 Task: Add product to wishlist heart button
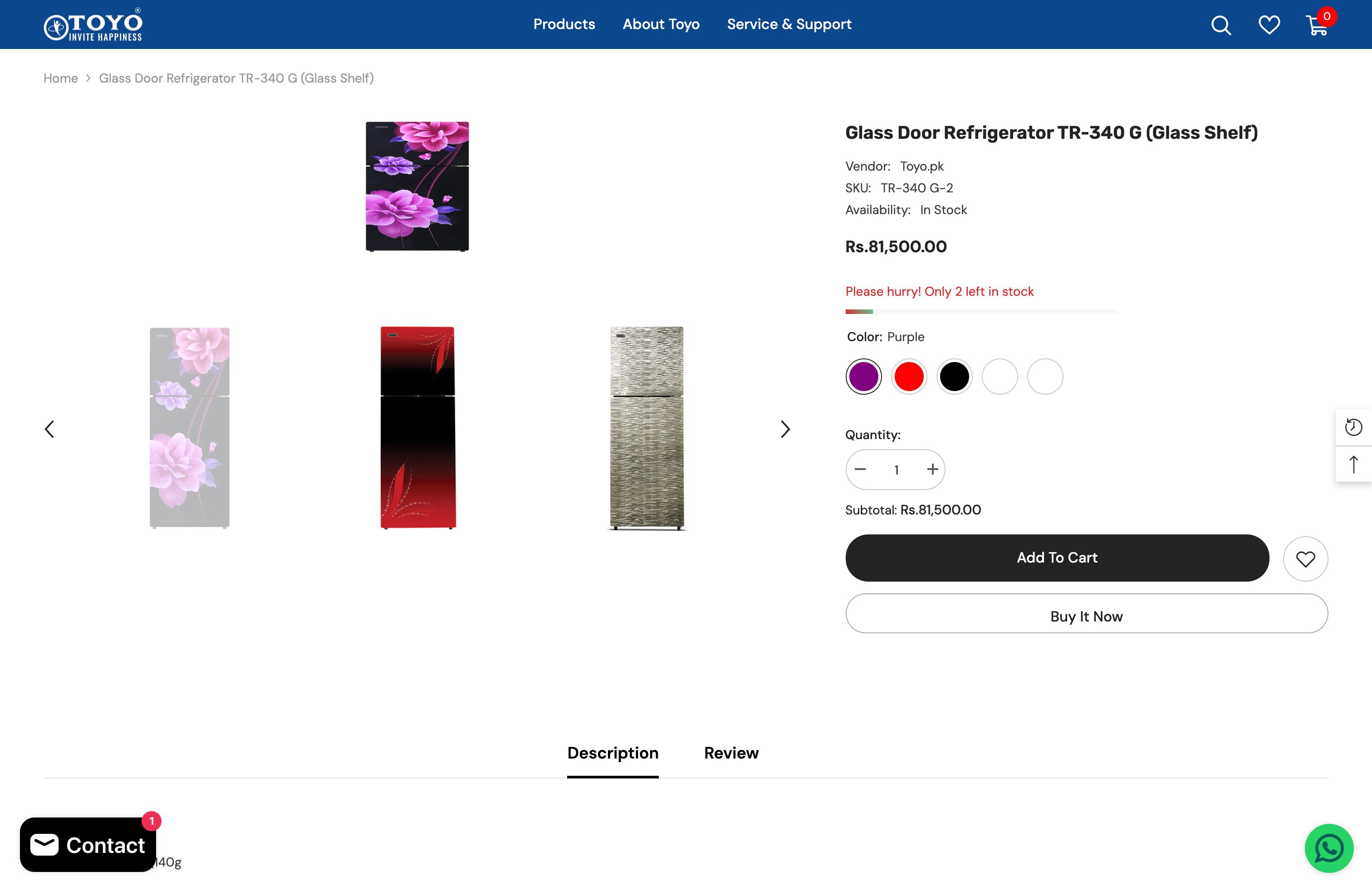coord(1305,558)
